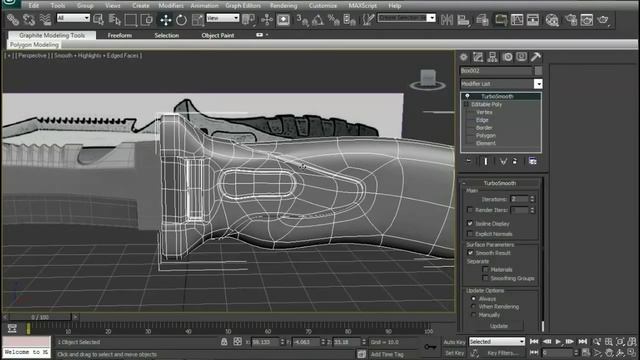Screen dimensions: 640x360
Task: Open Rendered Frame Window
Action: tap(587, 19)
